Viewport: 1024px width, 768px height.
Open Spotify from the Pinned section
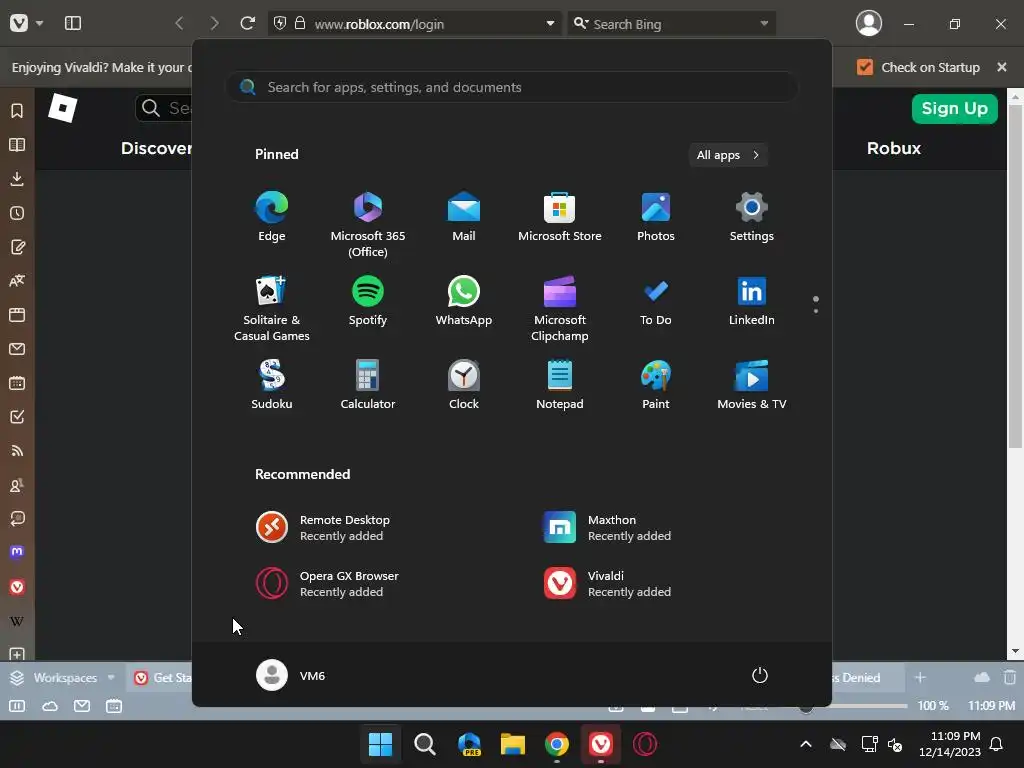click(x=368, y=301)
